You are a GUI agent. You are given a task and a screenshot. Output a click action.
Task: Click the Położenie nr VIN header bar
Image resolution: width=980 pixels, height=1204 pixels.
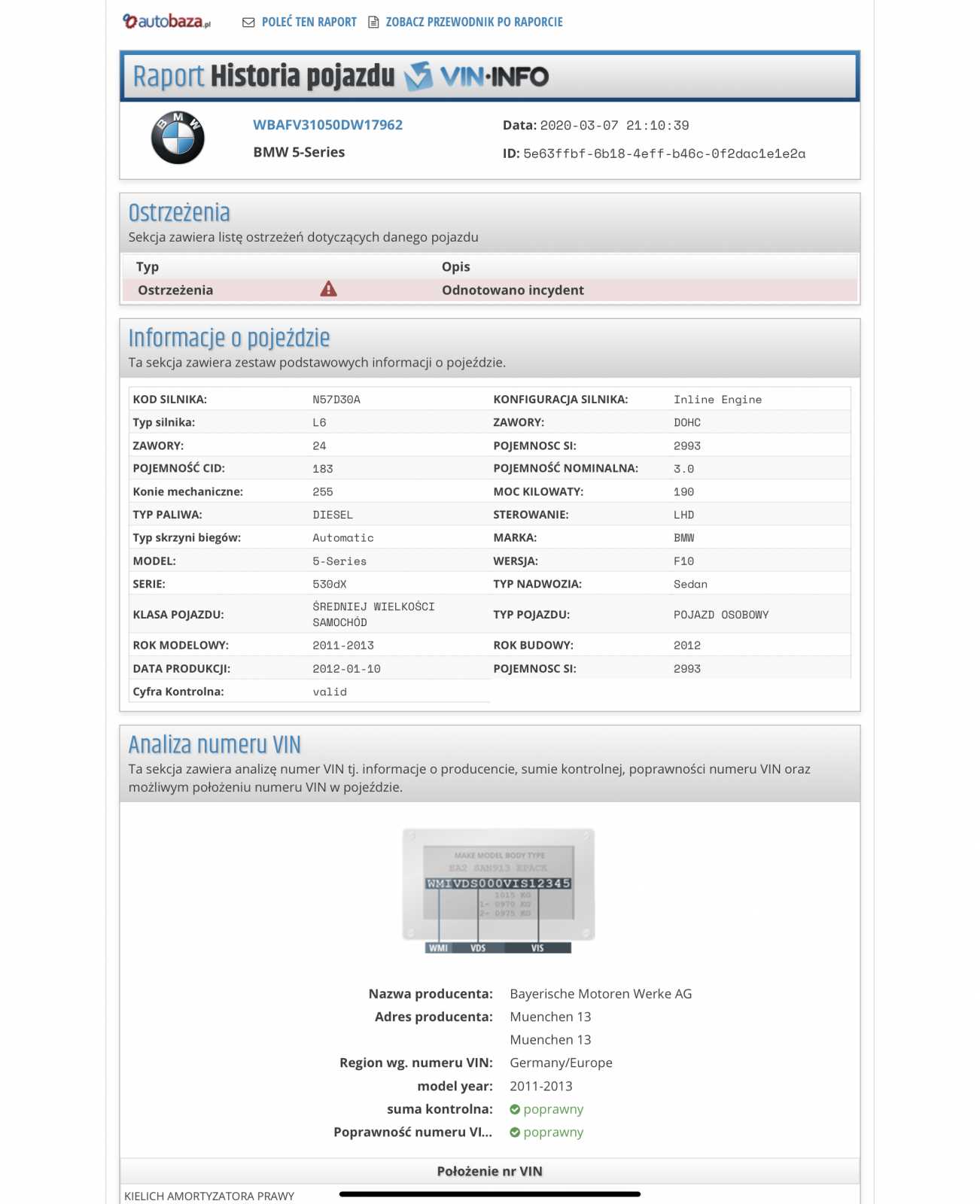click(489, 1171)
